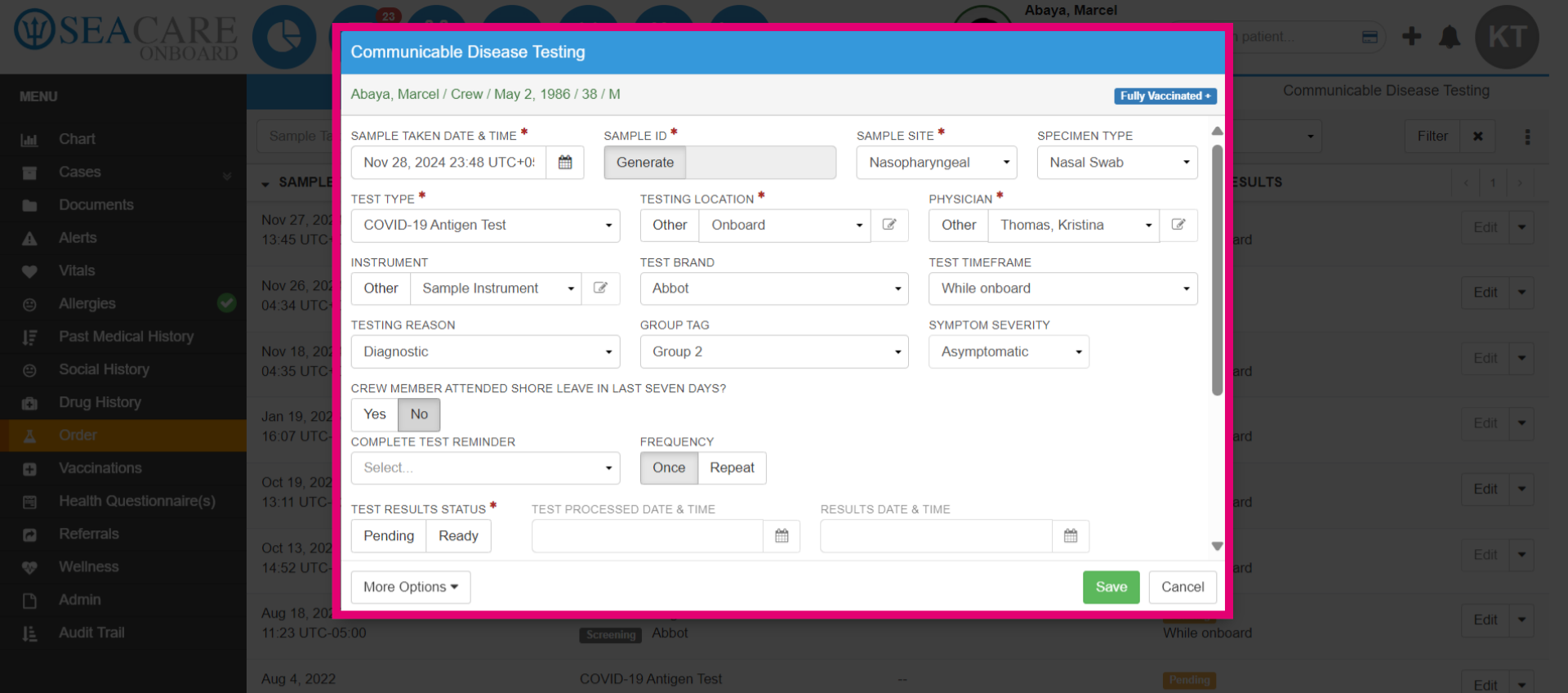1568x693 pixels.
Task: Click Sample Taken Date & Time field
Action: pyautogui.click(x=449, y=163)
